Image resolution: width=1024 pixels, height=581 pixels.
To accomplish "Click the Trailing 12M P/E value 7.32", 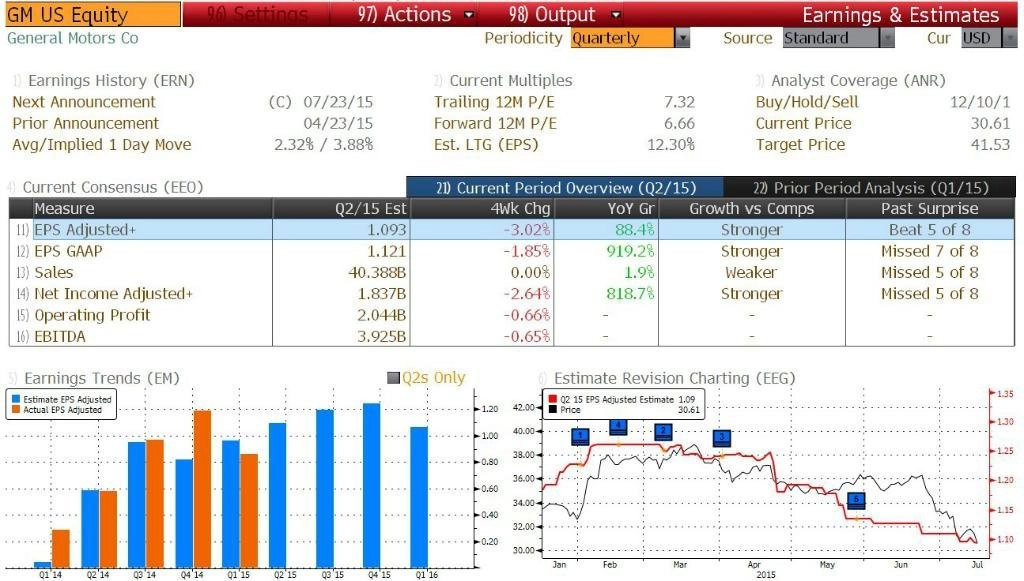I will tap(679, 102).
